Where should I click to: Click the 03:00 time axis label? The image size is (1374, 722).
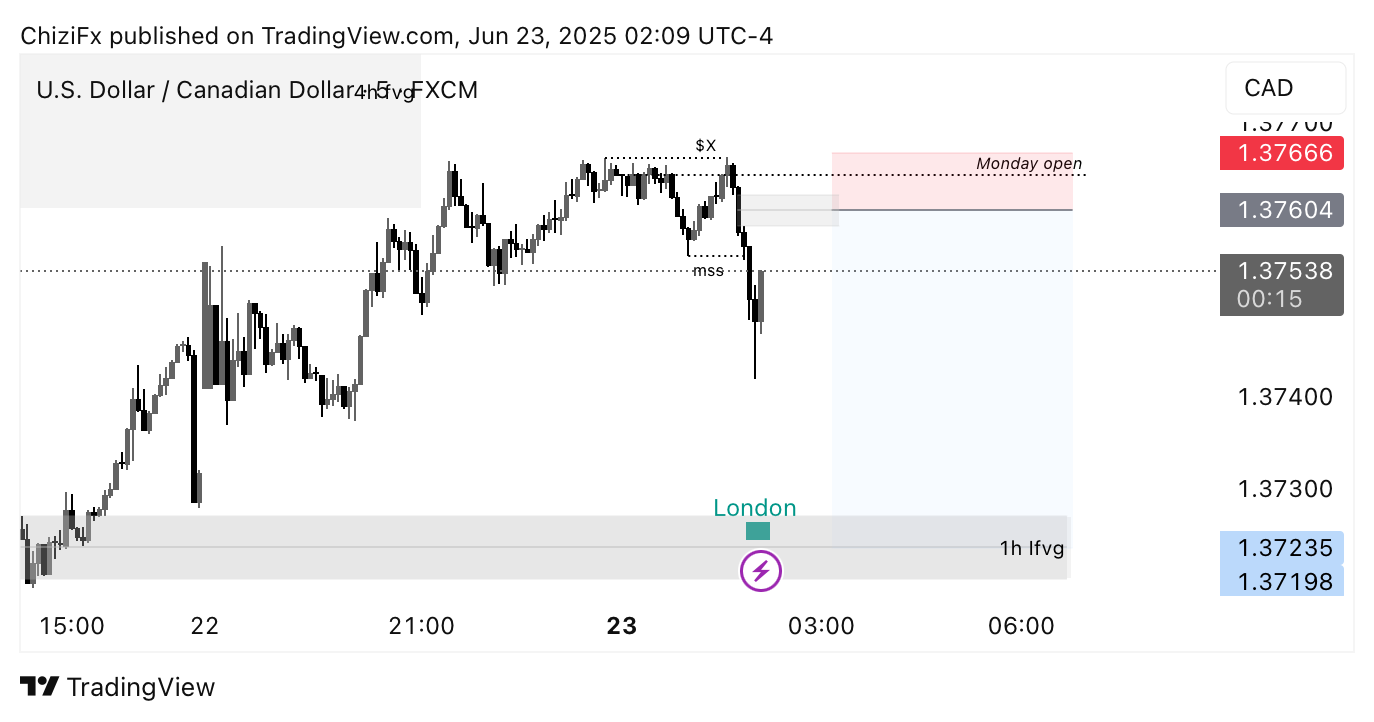(821, 626)
